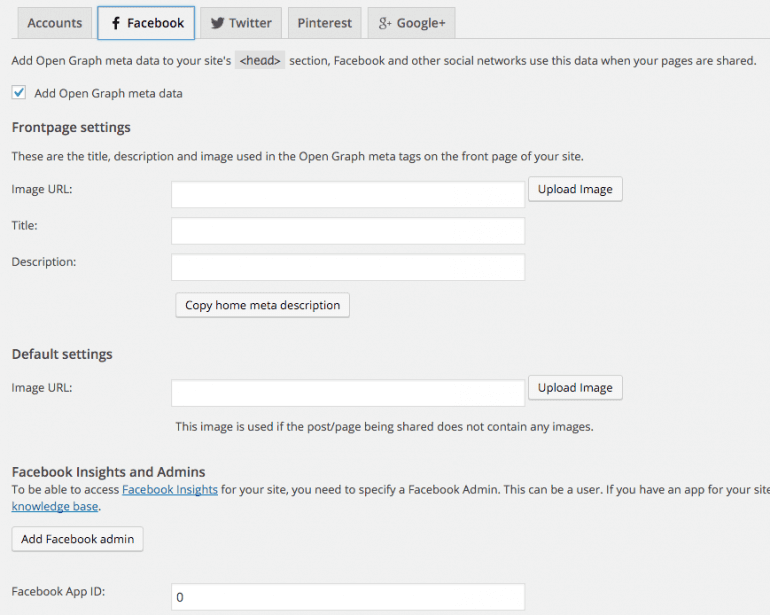Focus the Frontpage Title input field
The width and height of the screenshot is (770, 615).
click(x=348, y=231)
